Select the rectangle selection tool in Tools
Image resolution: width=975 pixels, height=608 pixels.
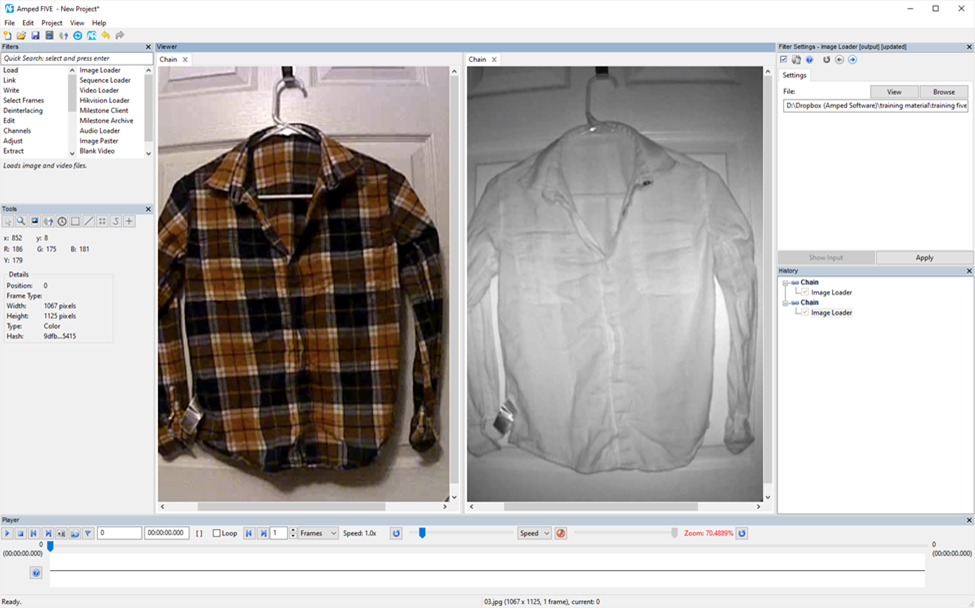75,221
